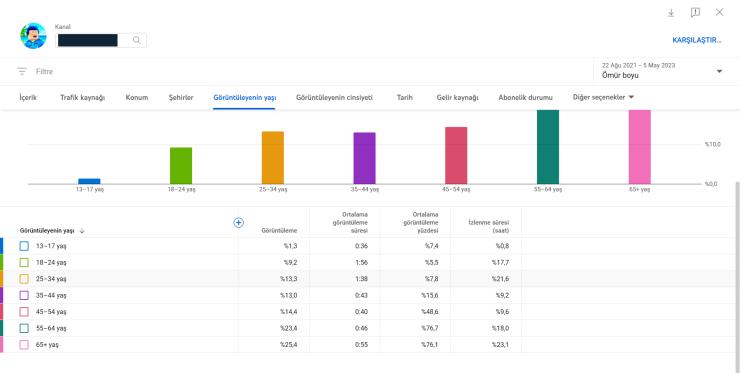Click Ortalama görüntüleme süresi column header
The image size is (740, 373).
(350, 222)
